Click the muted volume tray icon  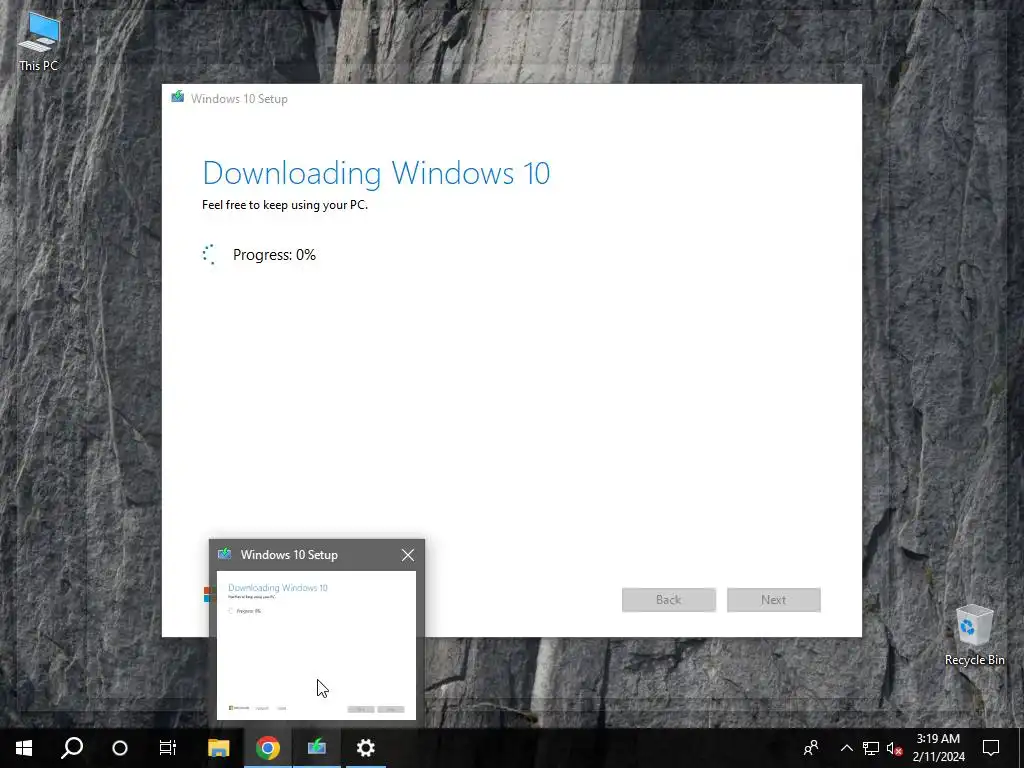click(x=895, y=748)
